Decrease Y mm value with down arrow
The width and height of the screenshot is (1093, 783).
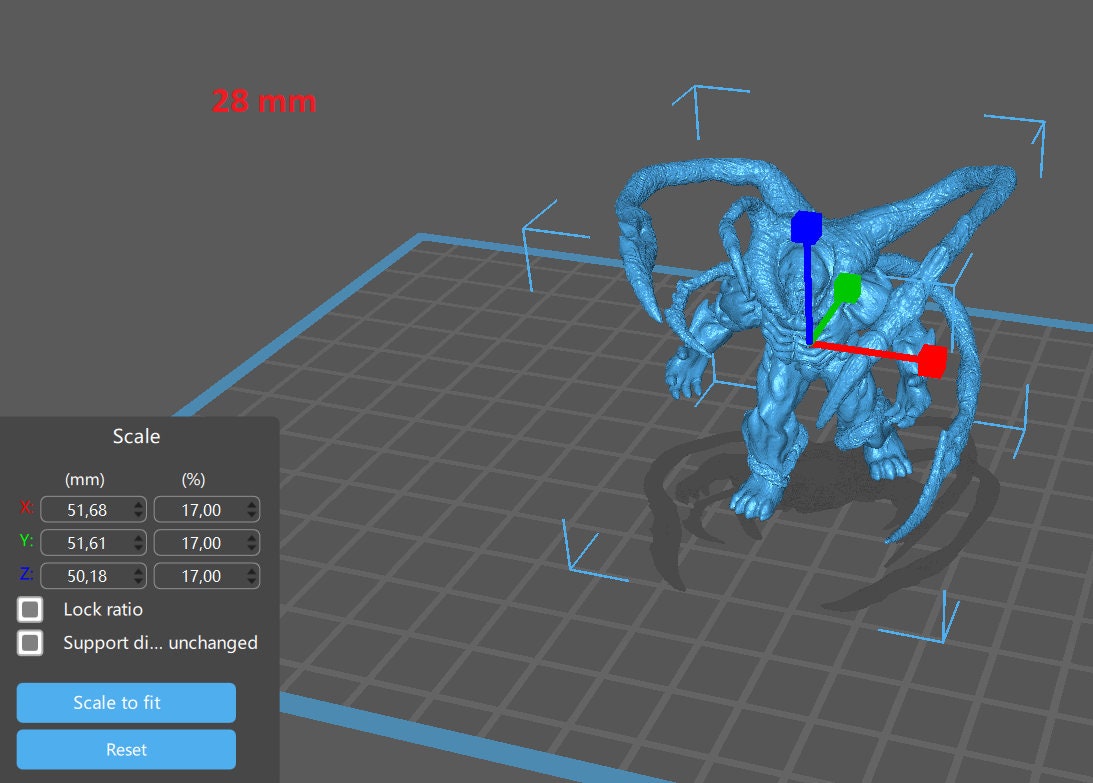coord(138,549)
